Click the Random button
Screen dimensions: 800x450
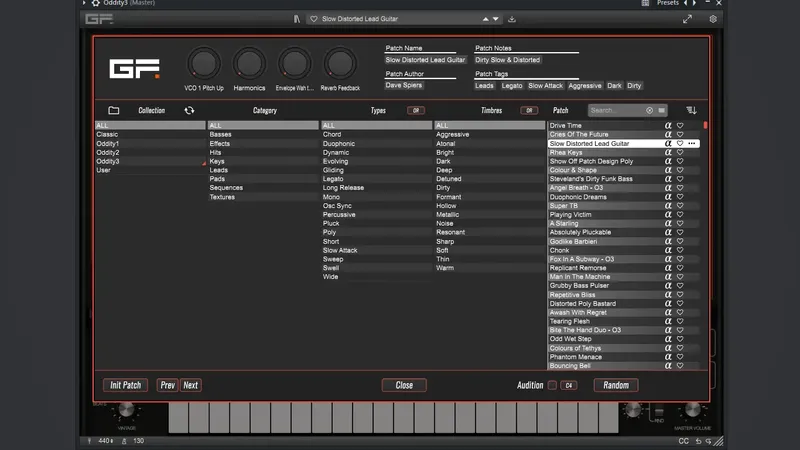(x=616, y=385)
